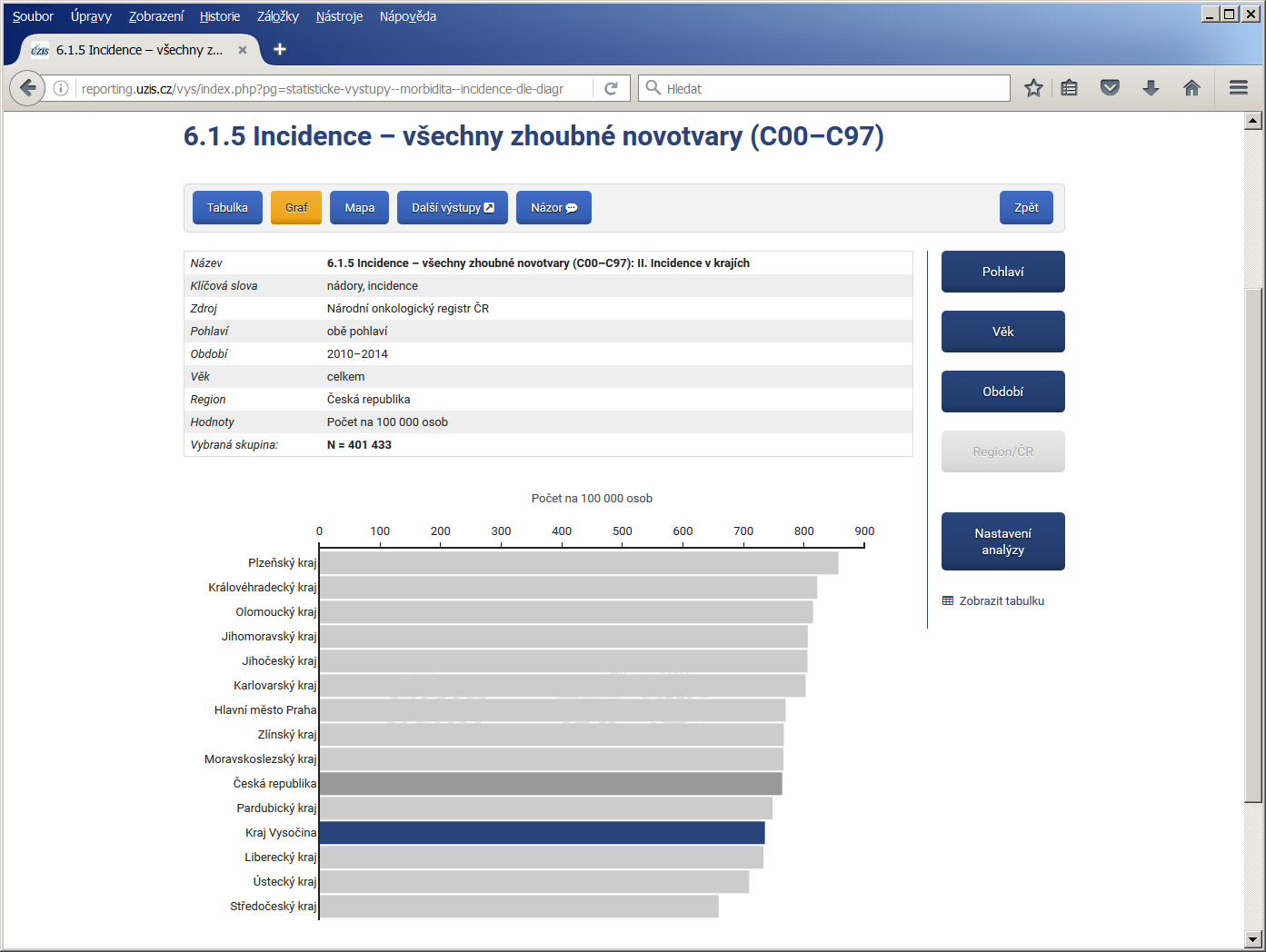Open the bookmarks list icon

tap(1070, 88)
